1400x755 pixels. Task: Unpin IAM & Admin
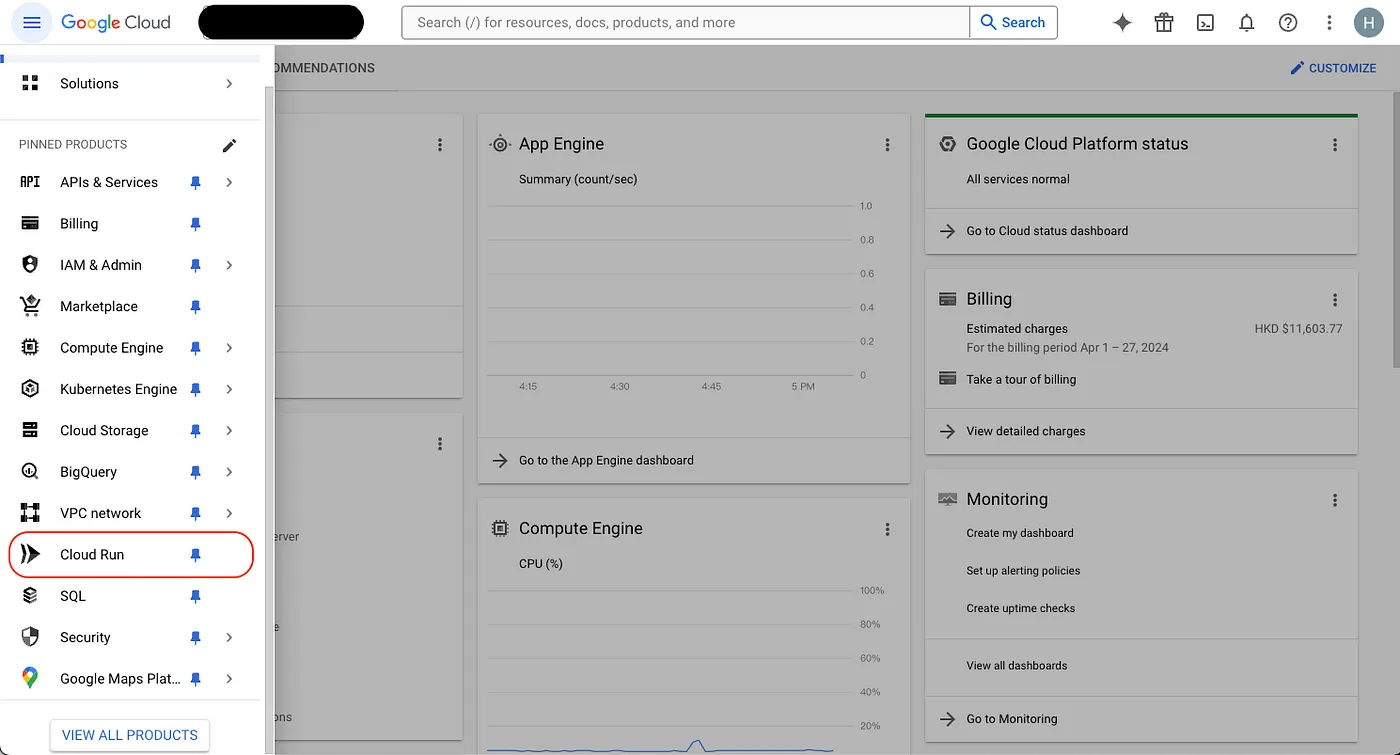coord(196,266)
